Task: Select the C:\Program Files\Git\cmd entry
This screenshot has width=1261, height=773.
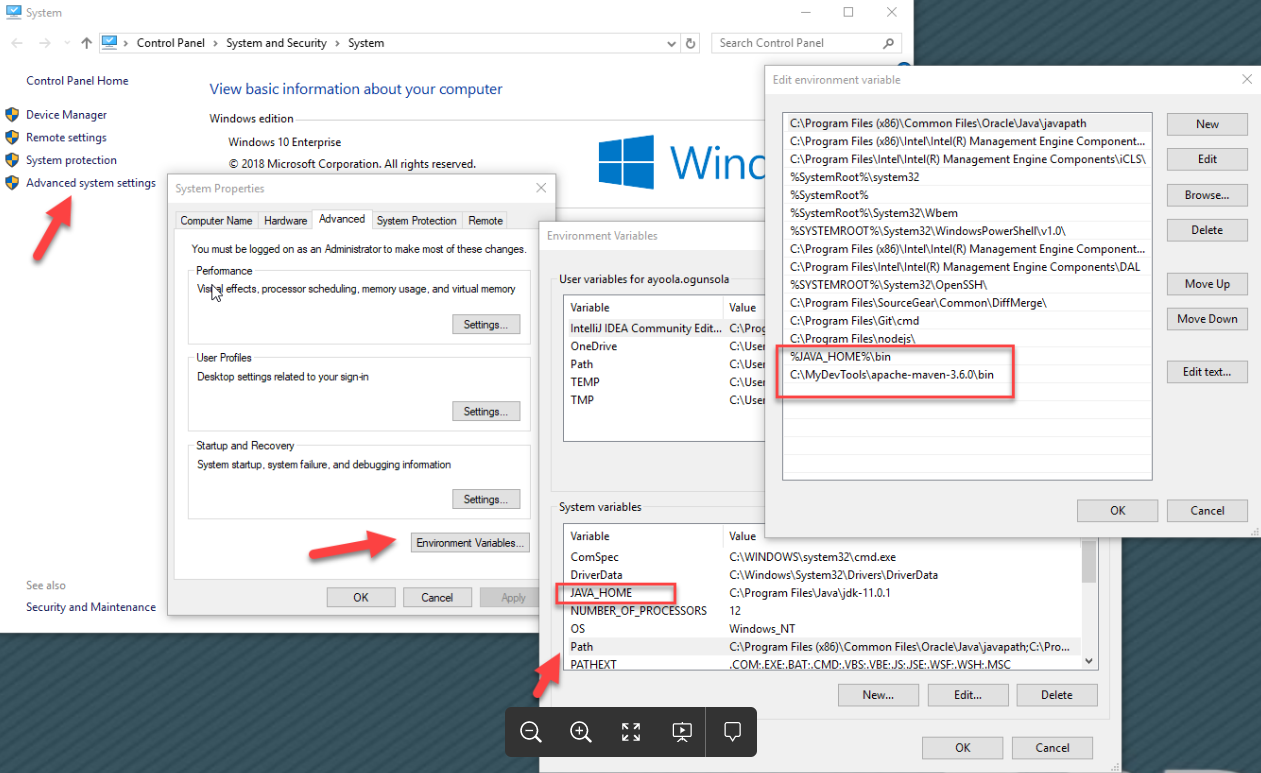Action: pyautogui.click(x=968, y=320)
